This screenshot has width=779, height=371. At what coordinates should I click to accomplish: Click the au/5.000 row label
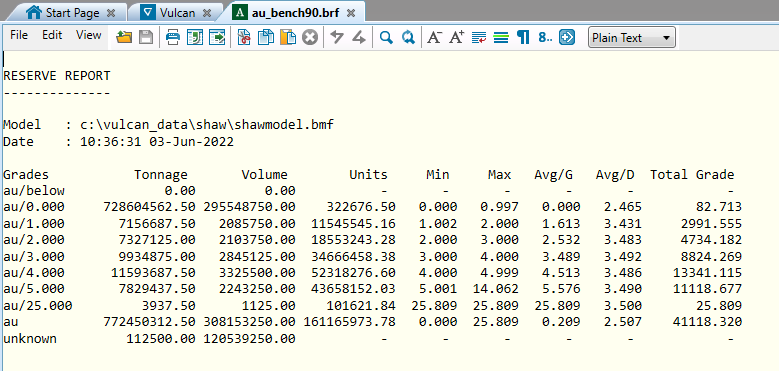tap(34, 289)
